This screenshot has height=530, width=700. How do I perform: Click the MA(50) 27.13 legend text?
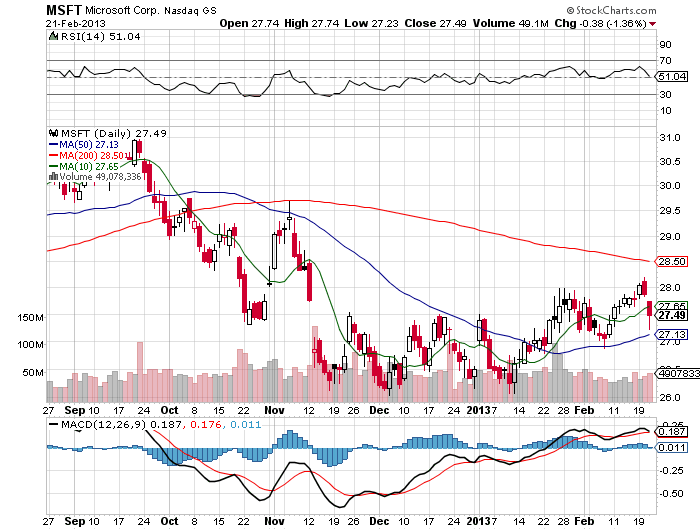pyautogui.click(x=89, y=145)
